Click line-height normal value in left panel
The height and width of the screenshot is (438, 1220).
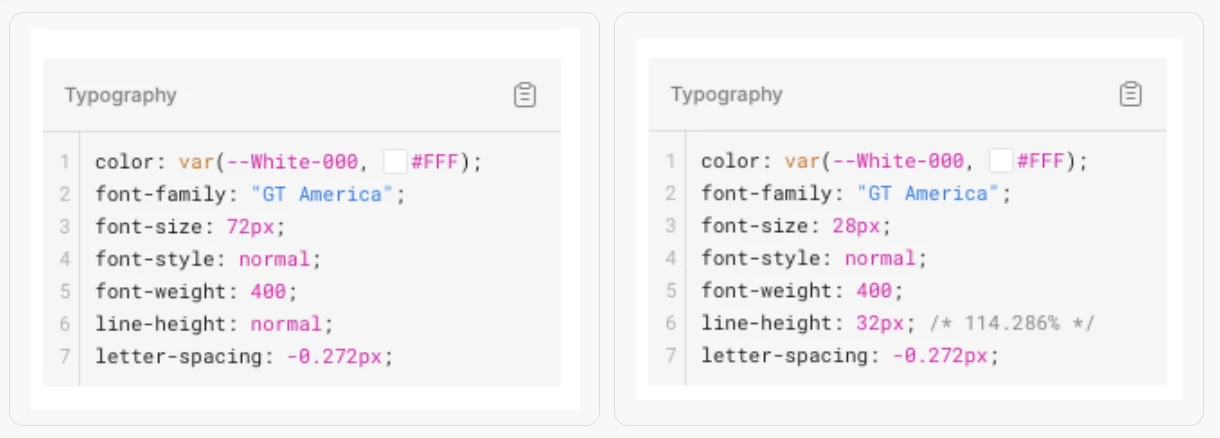coord(286,324)
